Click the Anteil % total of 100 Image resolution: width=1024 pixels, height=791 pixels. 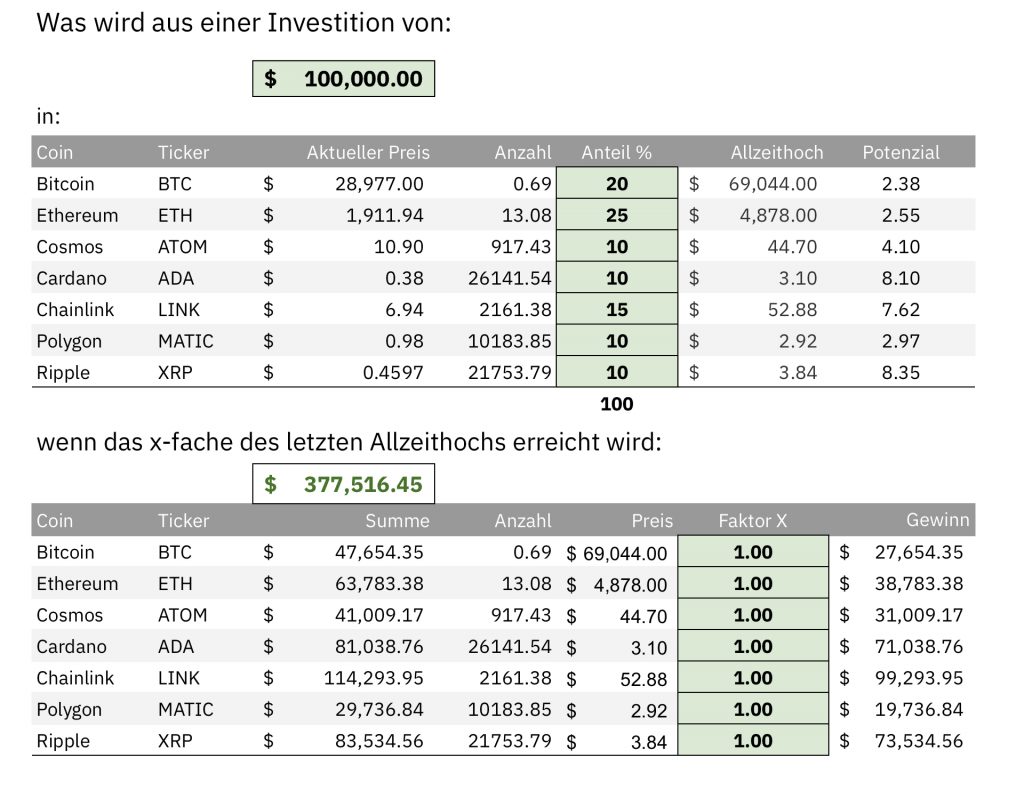coord(616,404)
